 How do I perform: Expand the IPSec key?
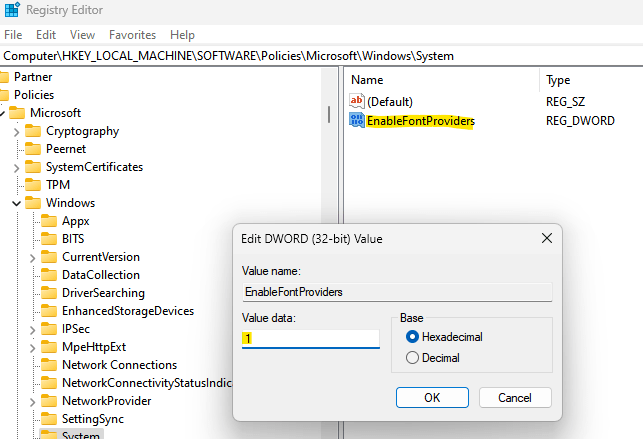tap(32, 330)
